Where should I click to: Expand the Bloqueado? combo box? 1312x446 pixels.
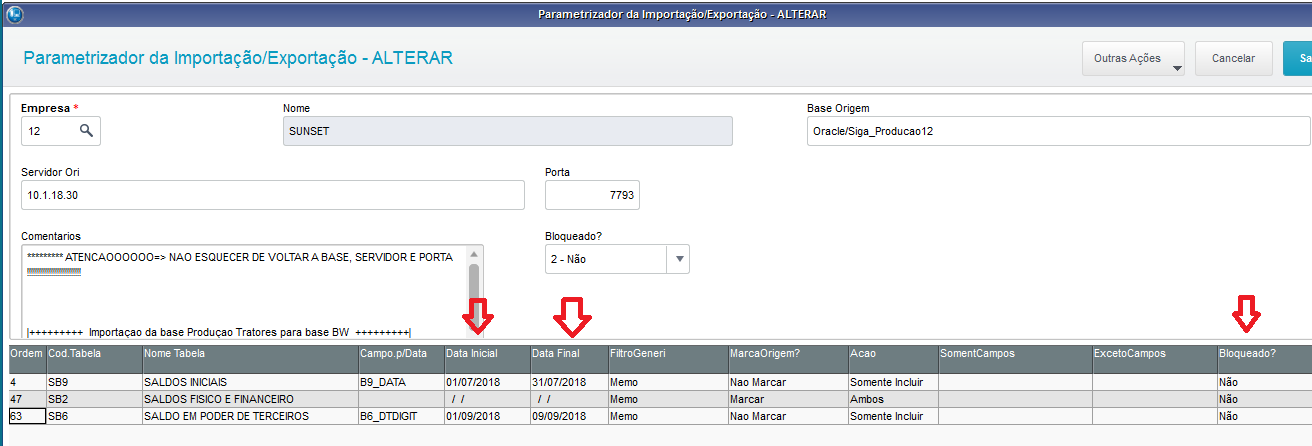(679, 259)
